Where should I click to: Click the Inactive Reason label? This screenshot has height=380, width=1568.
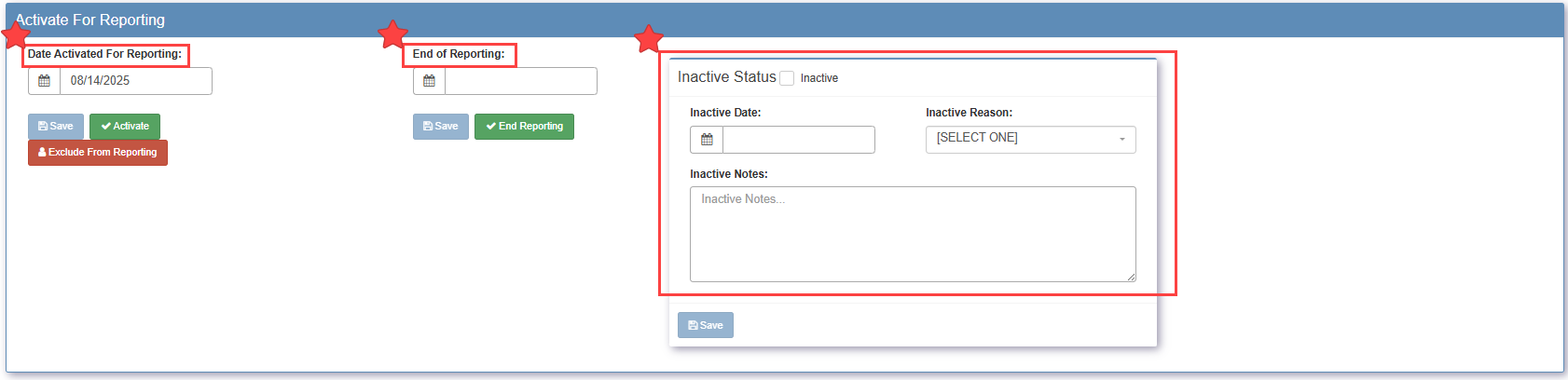point(969,113)
